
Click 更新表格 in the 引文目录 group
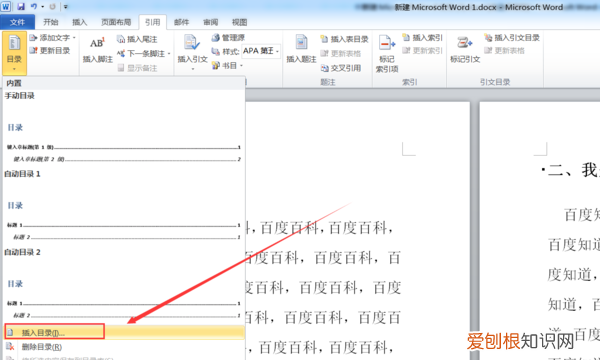click(504, 50)
